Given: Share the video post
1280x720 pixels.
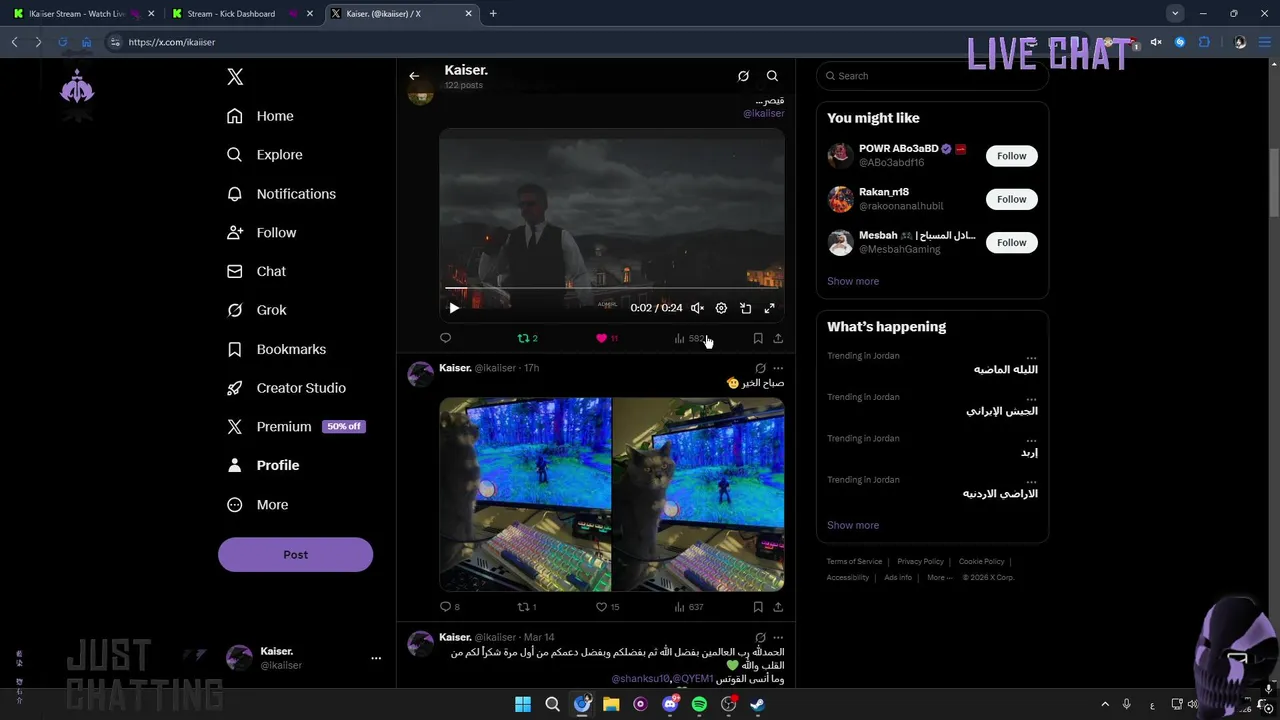Looking at the screenshot, I should pyautogui.click(x=778, y=338).
